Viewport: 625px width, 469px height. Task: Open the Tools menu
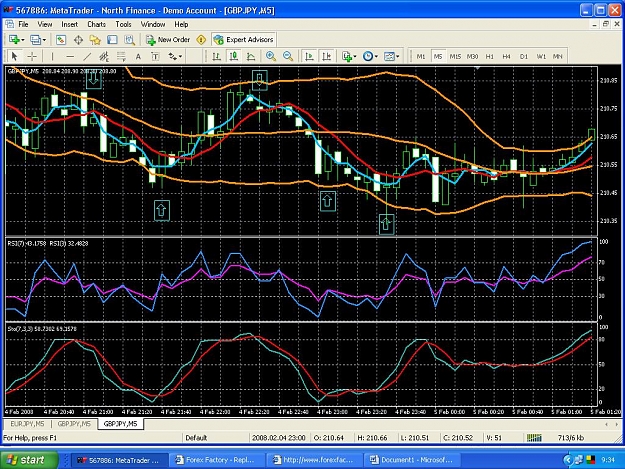point(124,24)
